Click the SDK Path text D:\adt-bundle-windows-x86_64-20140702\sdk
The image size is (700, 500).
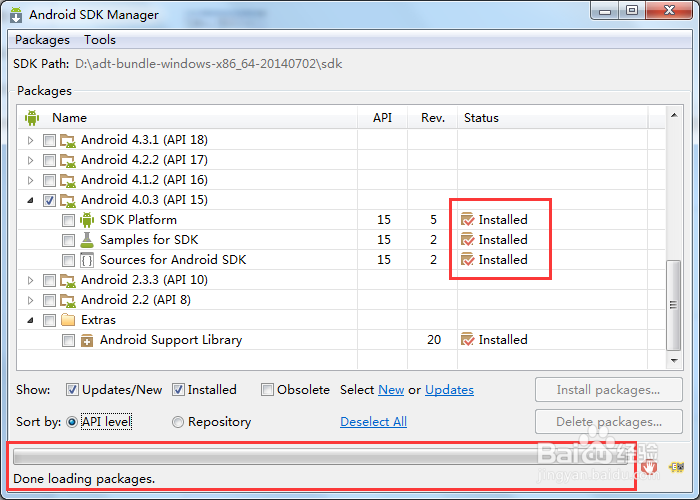(208, 64)
